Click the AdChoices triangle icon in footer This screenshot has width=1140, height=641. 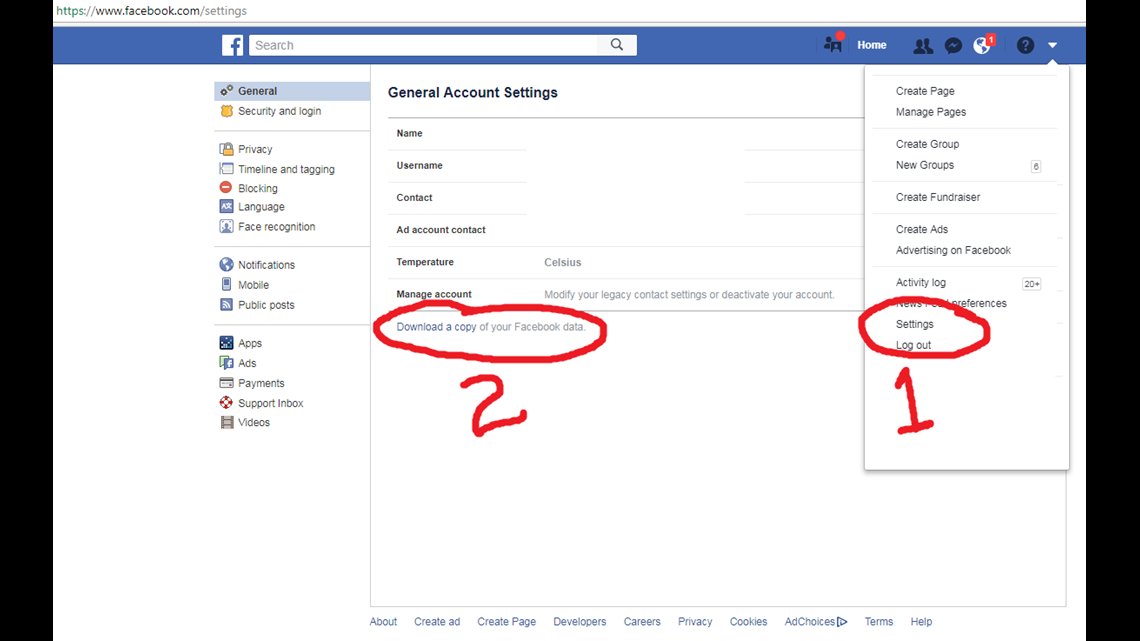(x=842, y=621)
